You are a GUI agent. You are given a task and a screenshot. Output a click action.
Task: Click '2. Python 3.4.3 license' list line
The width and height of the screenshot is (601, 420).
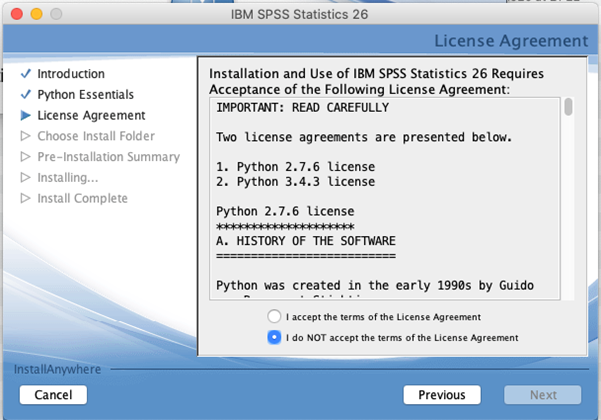click(296, 182)
